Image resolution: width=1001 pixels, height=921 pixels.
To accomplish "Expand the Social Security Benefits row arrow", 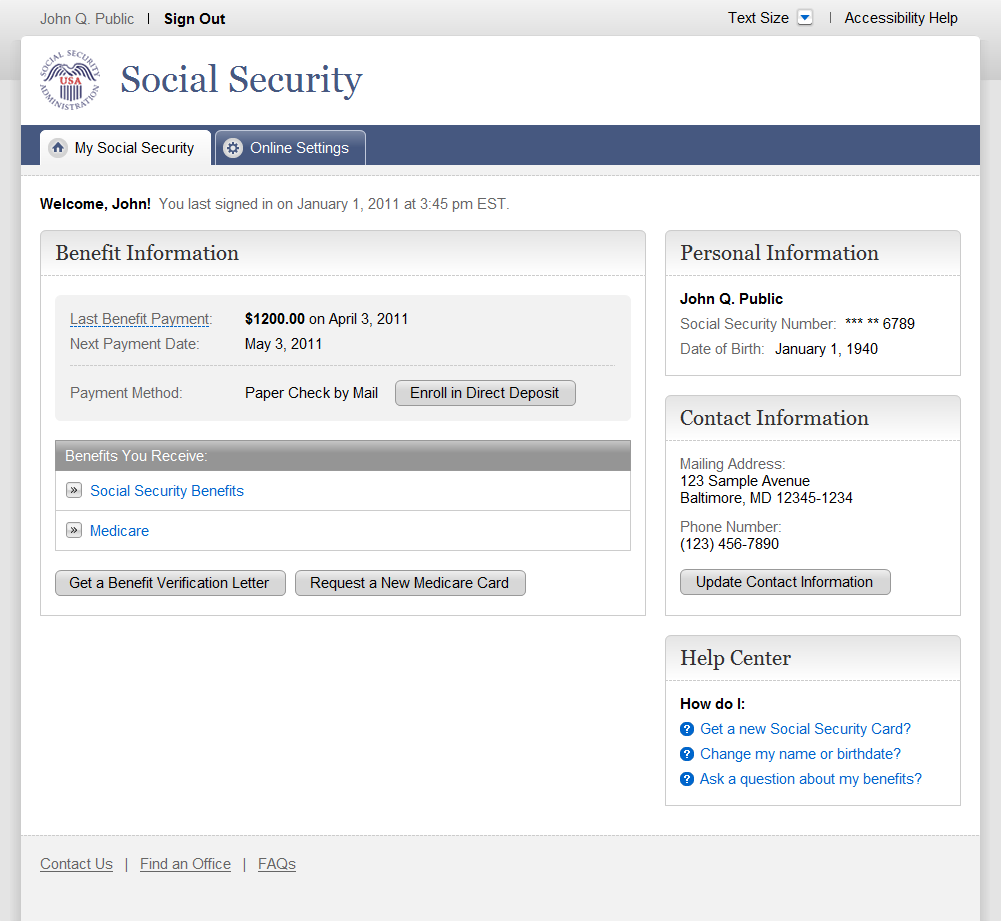I will click(74, 490).
